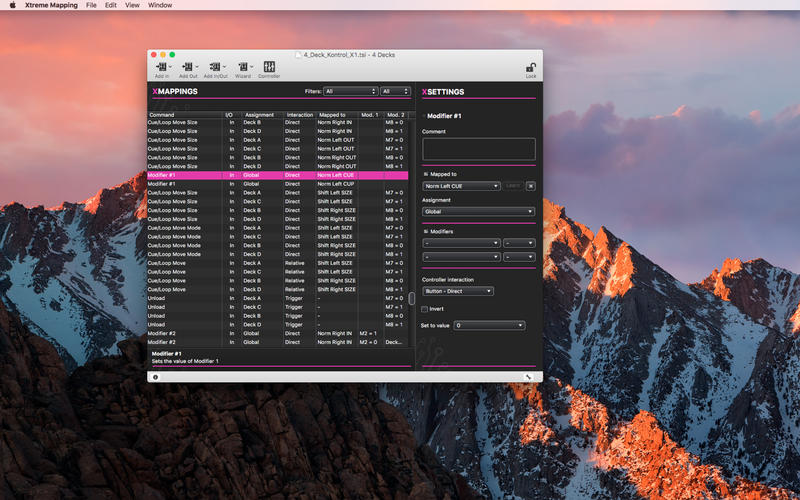
Task: Open the Apple menu
Action: (13, 5)
